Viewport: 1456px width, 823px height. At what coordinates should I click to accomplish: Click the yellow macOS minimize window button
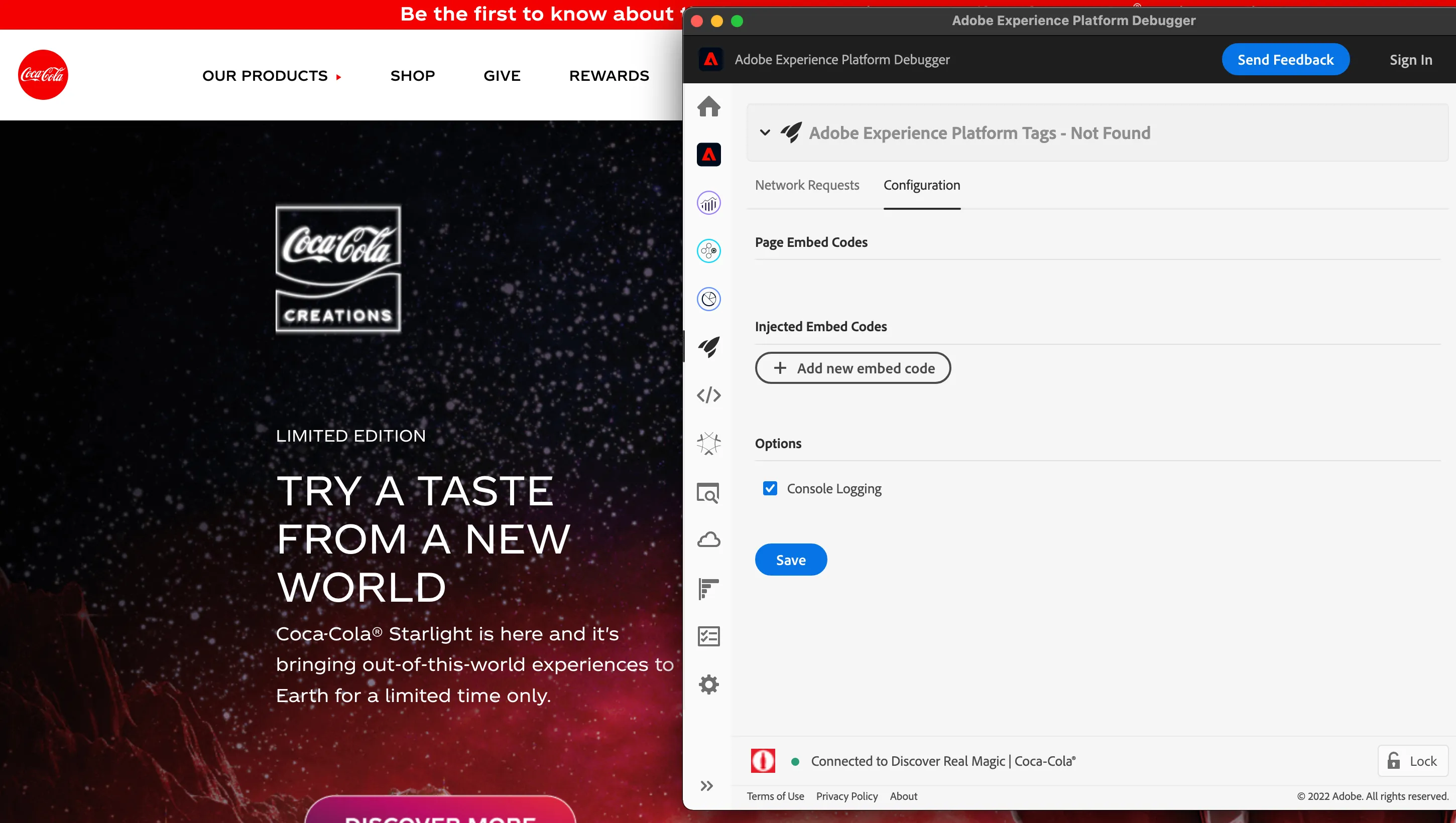point(716,21)
